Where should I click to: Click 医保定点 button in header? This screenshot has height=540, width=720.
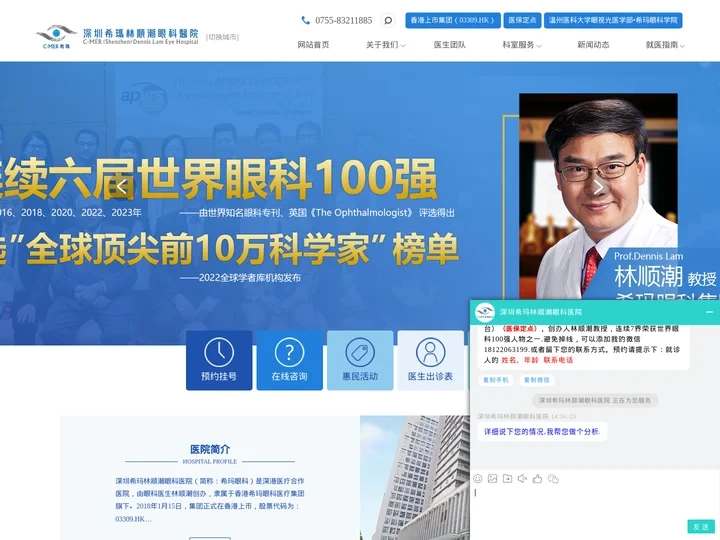pos(522,20)
